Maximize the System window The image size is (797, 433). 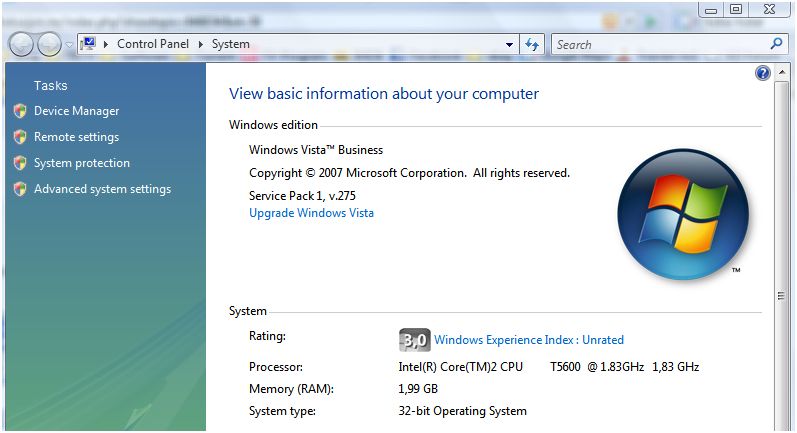point(735,10)
